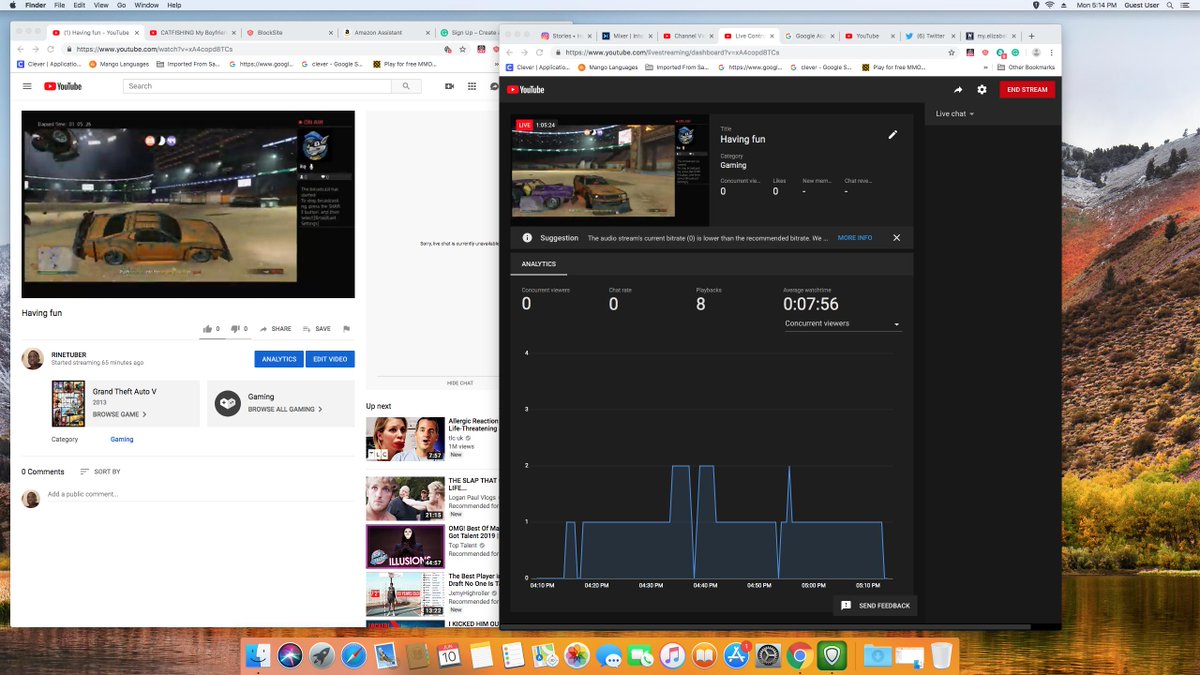Screen dimensions: 1200x675
Task: Select the ANALYTICS tab in dashboard
Action: [539, 264]
